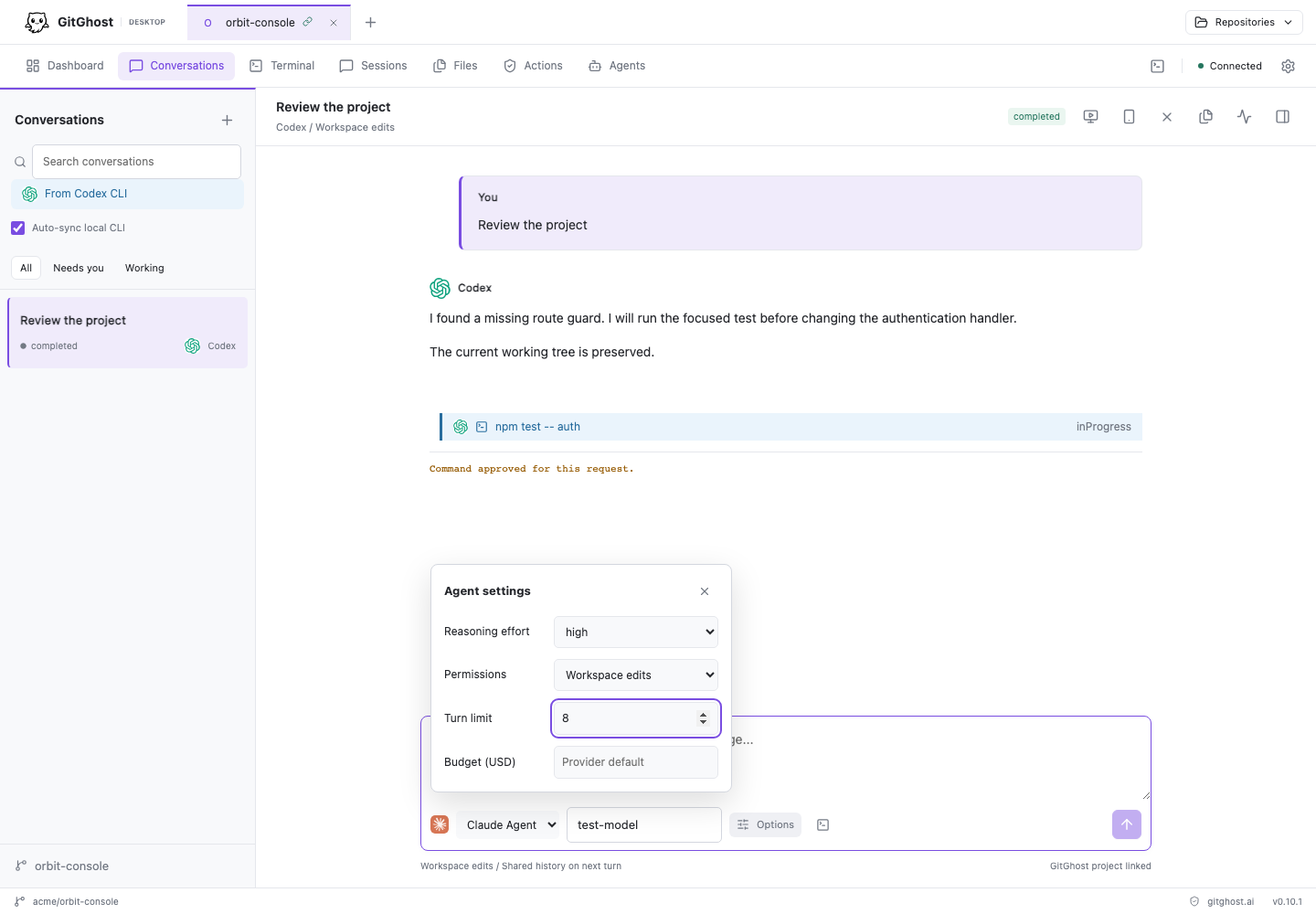
Task: Click the Budget (USD) field
Action: coord(636,762)
